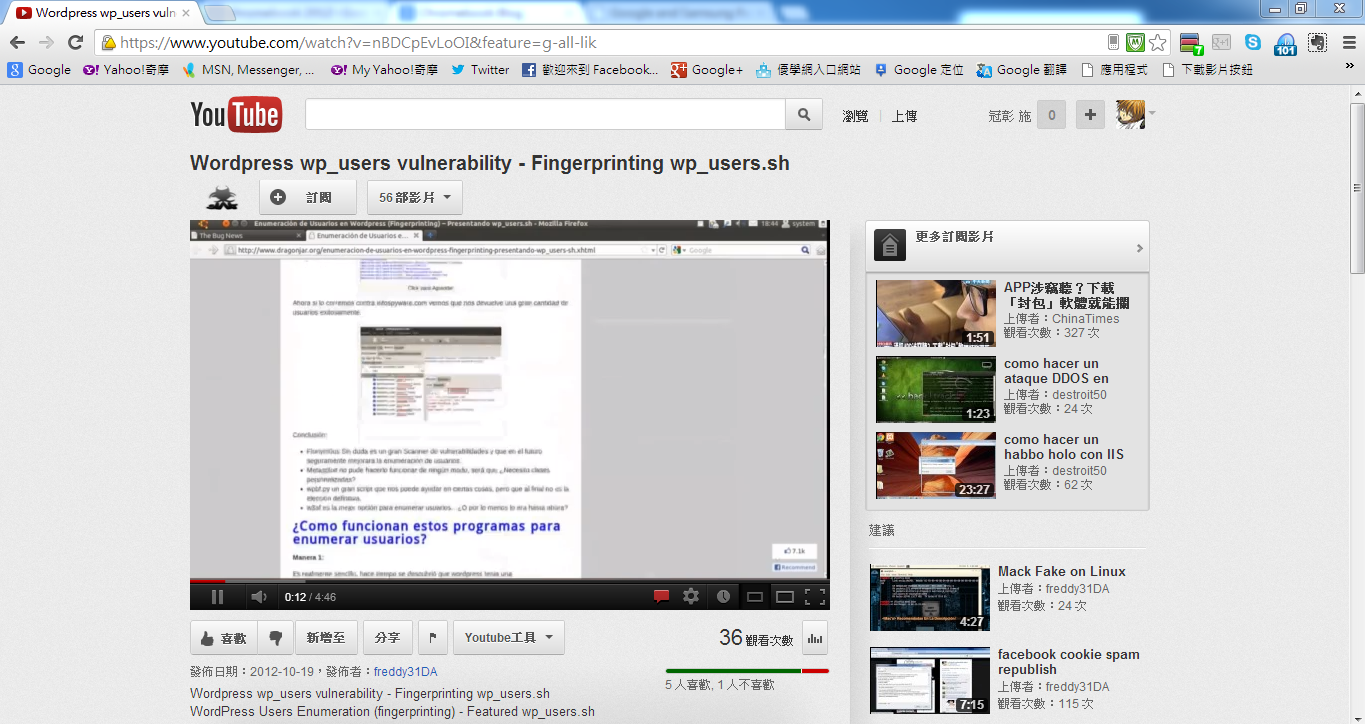The width and height of the screenshot is (1365, 724).
Task: Open the Yahoo!奇摩 bookmark
Action: coord(126,70)
